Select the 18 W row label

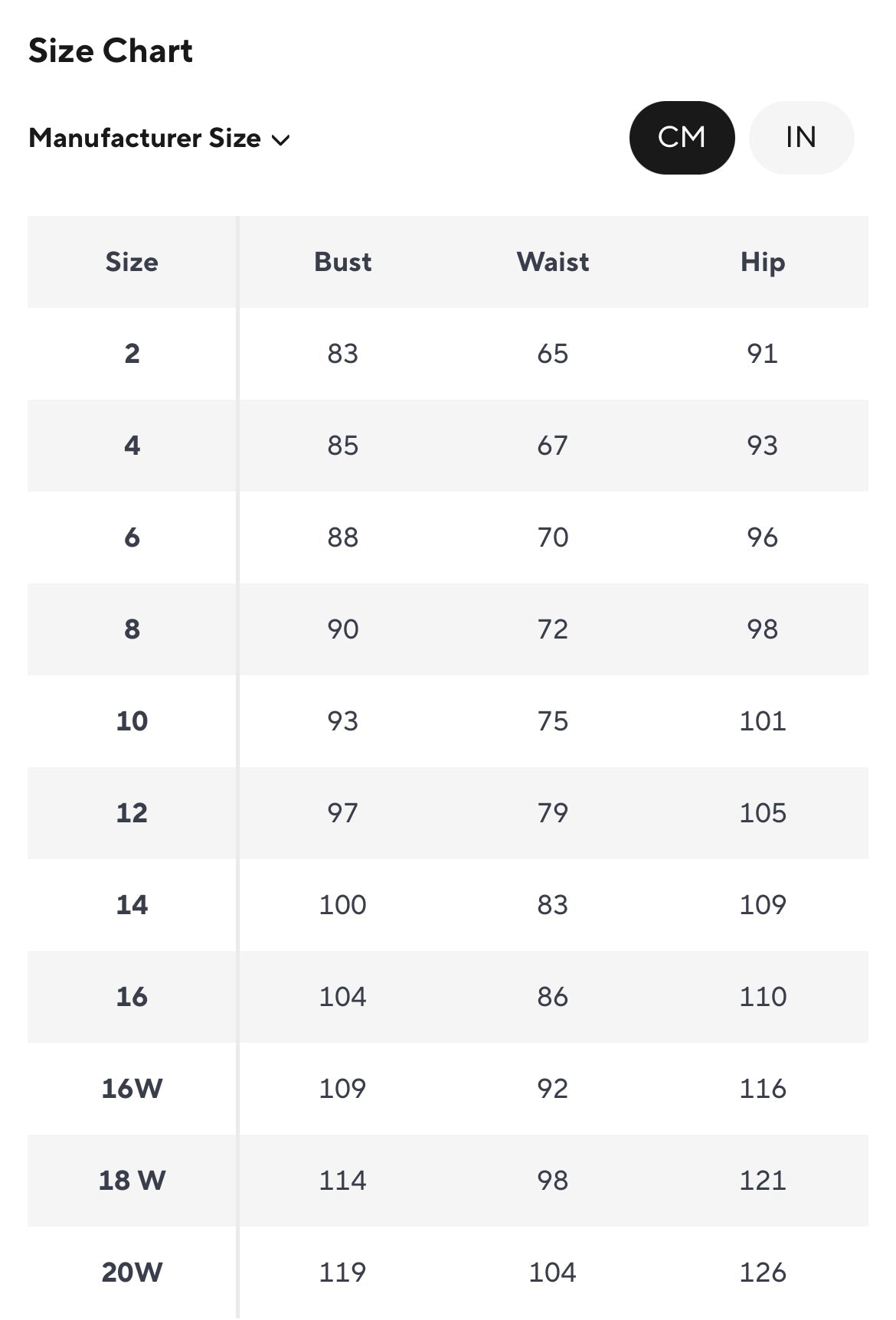[x=132, y=1181]
